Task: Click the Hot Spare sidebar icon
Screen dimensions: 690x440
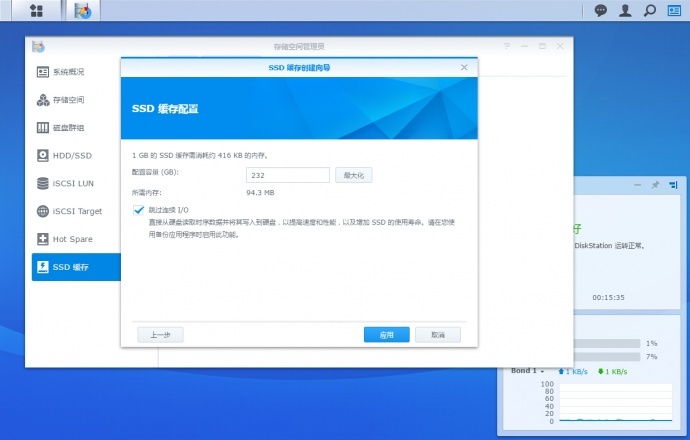Action: pos(43,239)
